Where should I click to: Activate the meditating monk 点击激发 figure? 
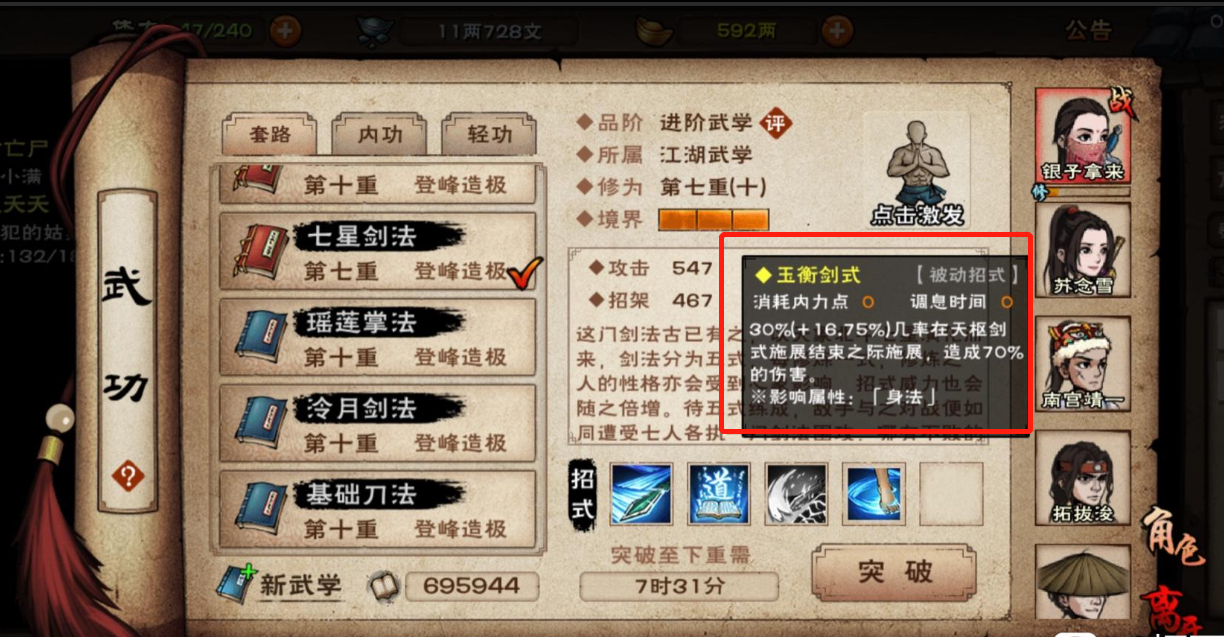[x=917, y=170]
